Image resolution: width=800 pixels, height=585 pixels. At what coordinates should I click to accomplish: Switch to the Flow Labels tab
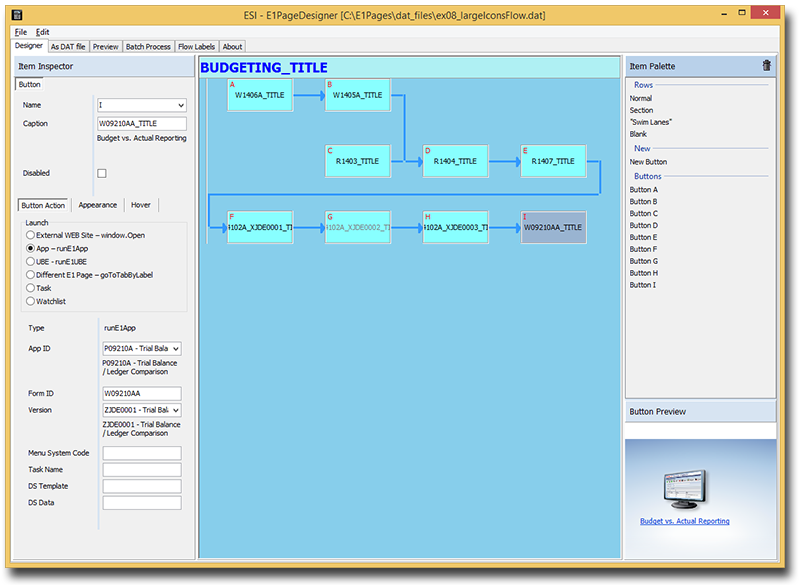pyautogui.click(x=196, y=46)
